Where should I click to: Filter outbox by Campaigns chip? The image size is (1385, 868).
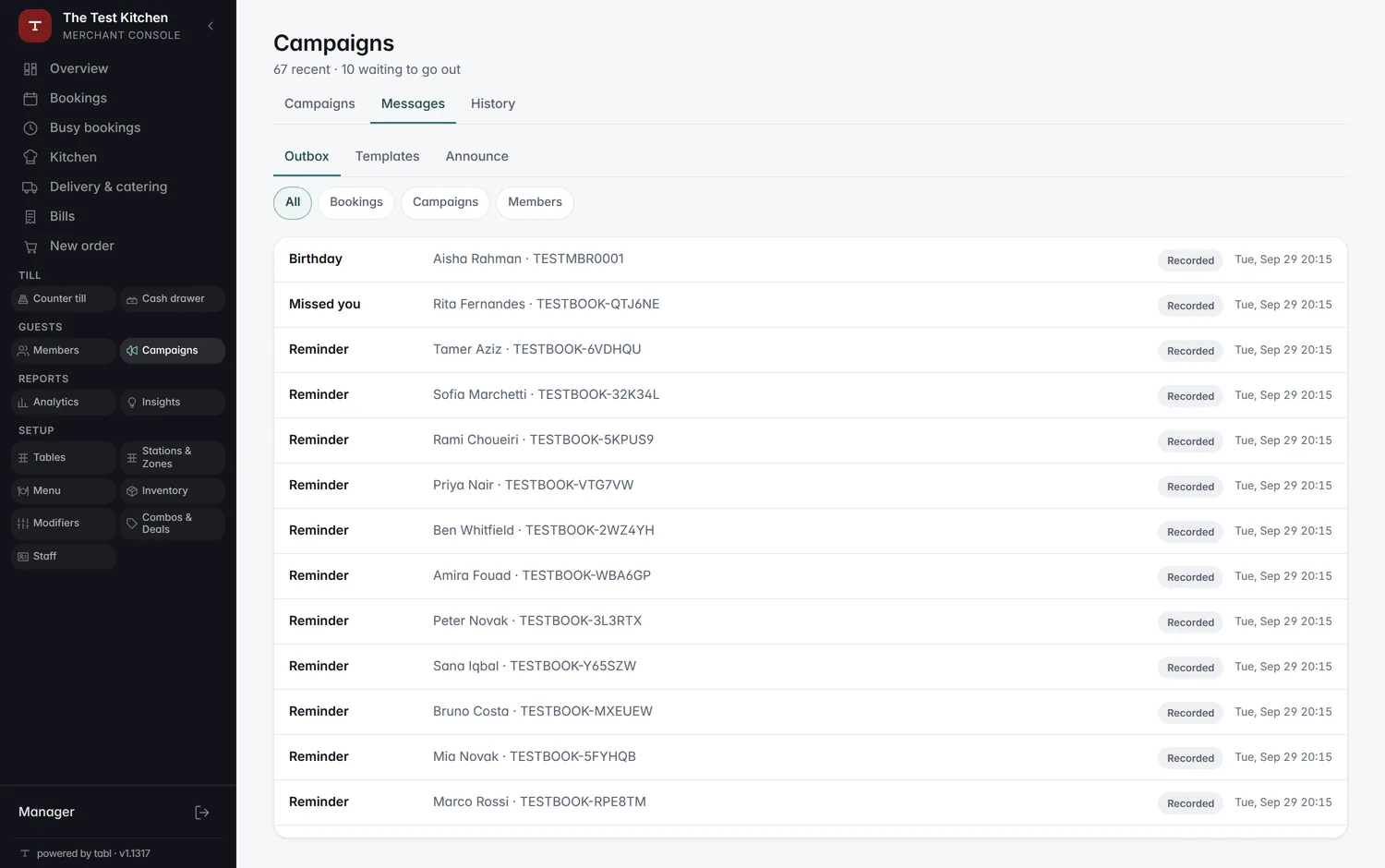(445, 202)
